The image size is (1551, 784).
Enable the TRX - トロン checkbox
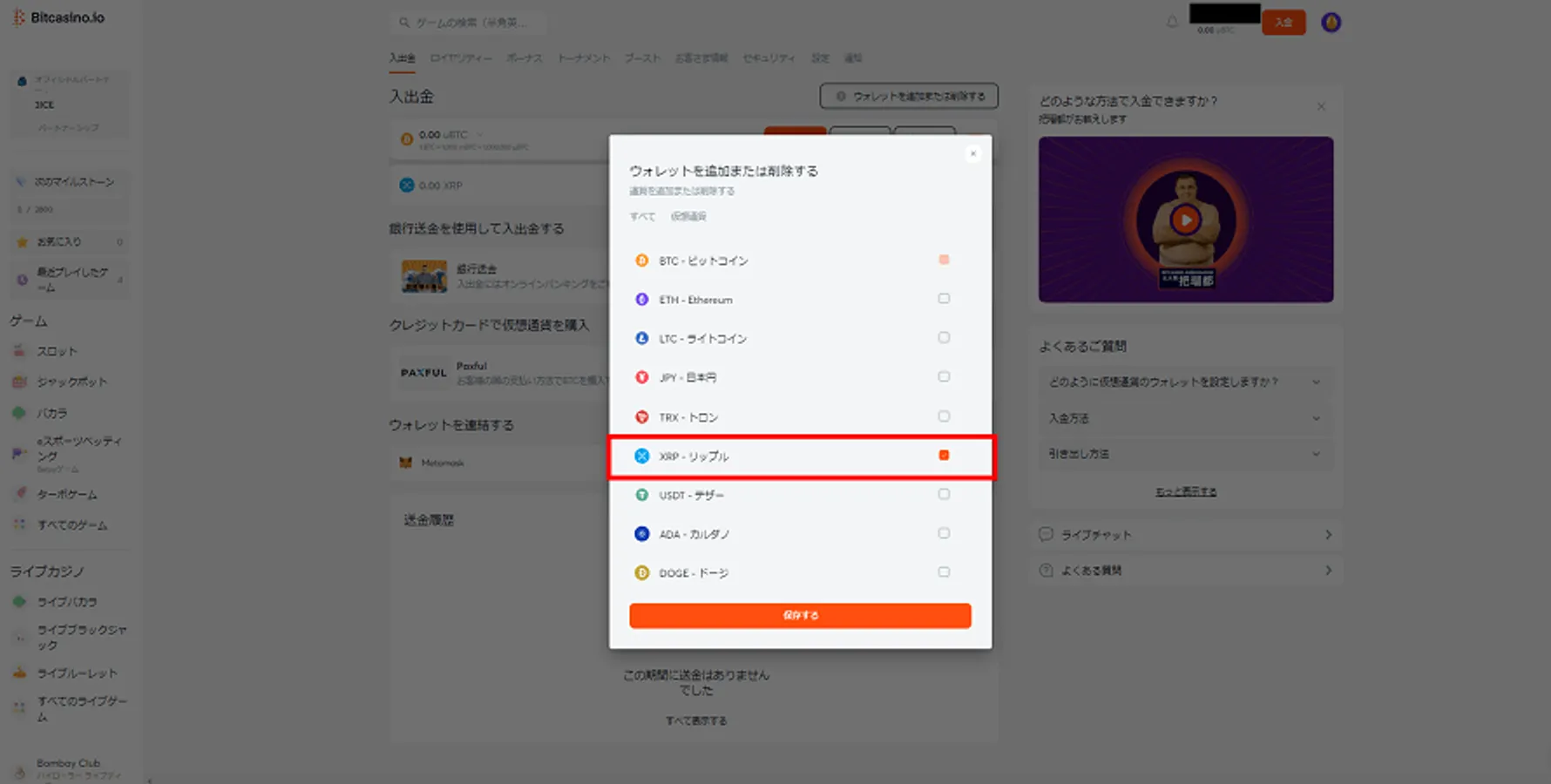pyautogui.click(x=944, y=416)
